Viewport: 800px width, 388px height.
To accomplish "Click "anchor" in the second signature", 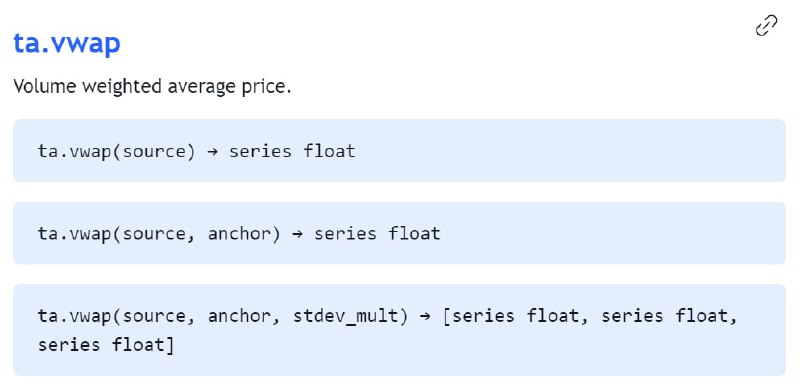I will tap(239, 234).
